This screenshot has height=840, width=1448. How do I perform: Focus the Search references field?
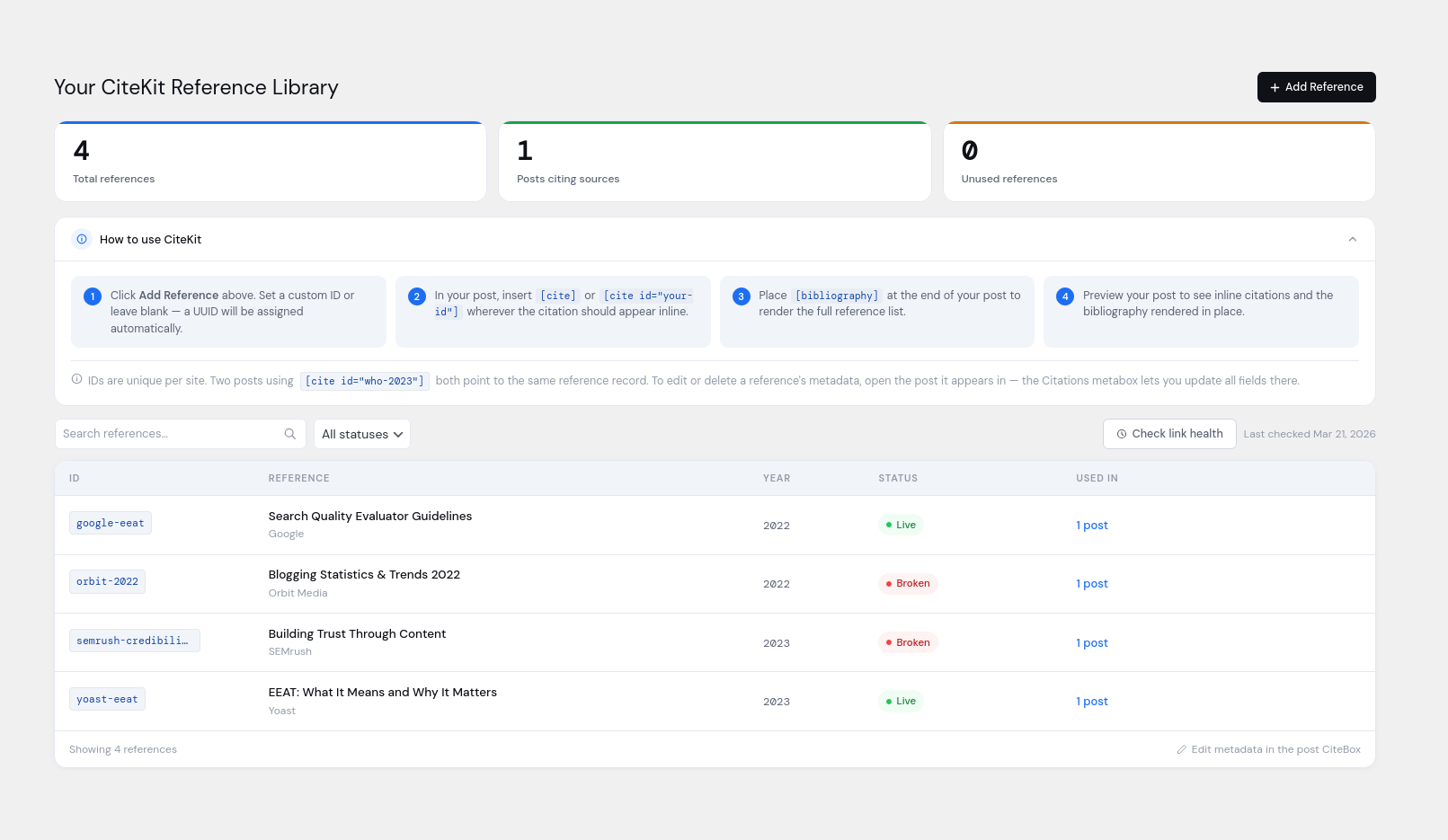point(171,434)
